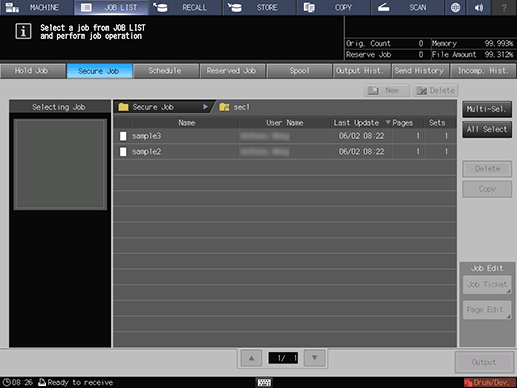Click the All Select button
Screen dimensions: 517x388
point(487,129)
